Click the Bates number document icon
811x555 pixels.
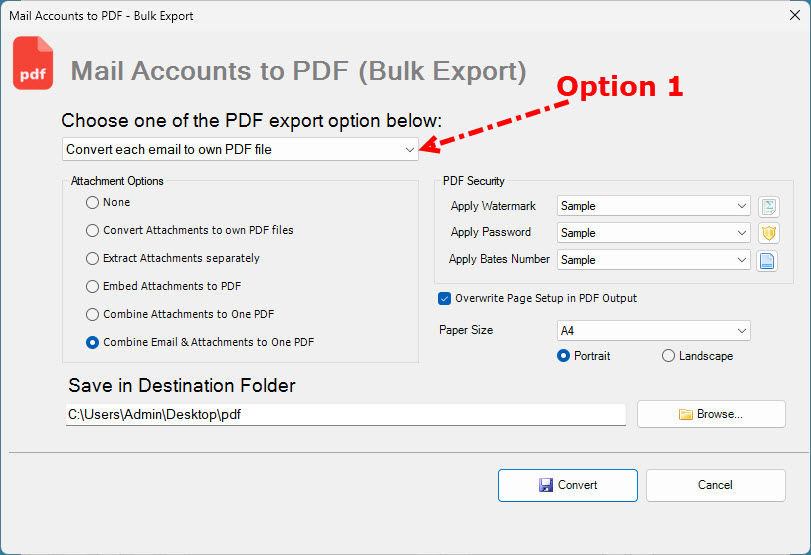(768, 260)
